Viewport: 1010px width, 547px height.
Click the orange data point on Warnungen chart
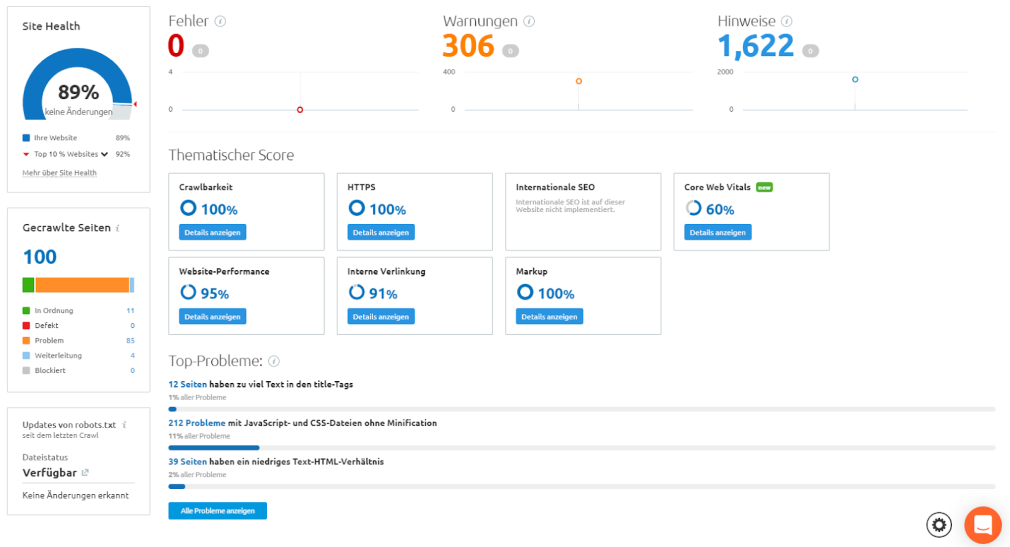(579, 81)
